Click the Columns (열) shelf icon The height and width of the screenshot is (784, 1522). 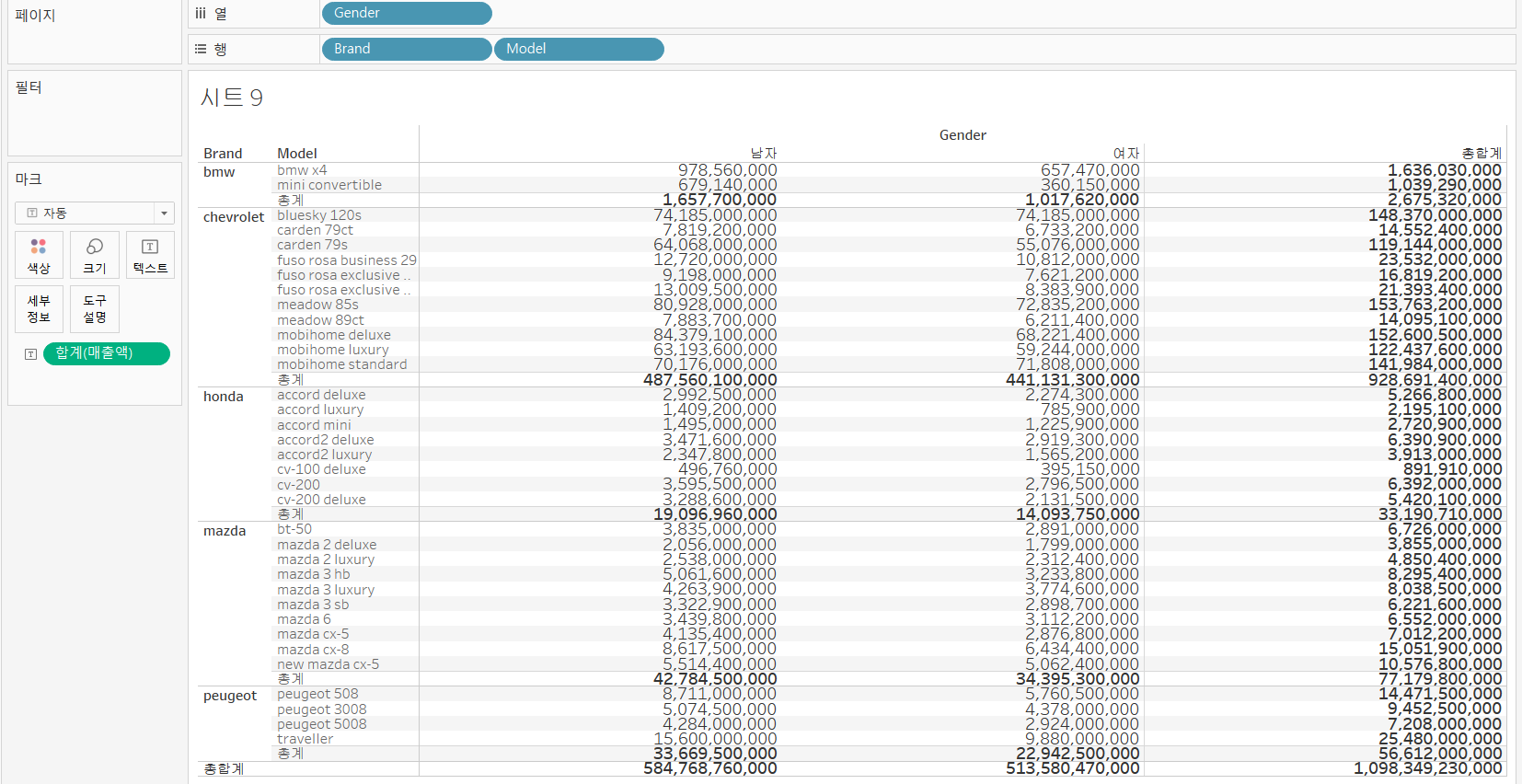(201, 13)
